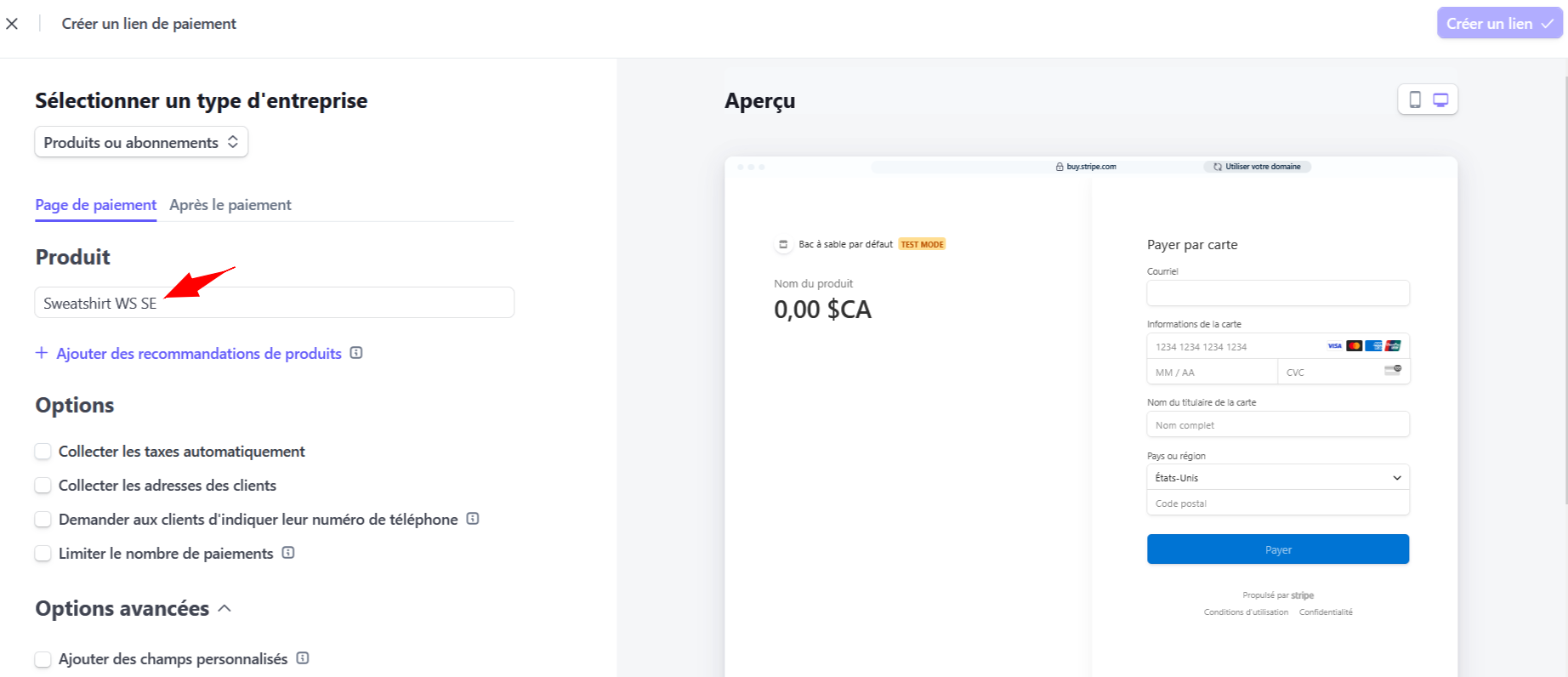Click the Nom du produit label
This screenshot has width=1568, height=677.
click(x=813, y=284)
